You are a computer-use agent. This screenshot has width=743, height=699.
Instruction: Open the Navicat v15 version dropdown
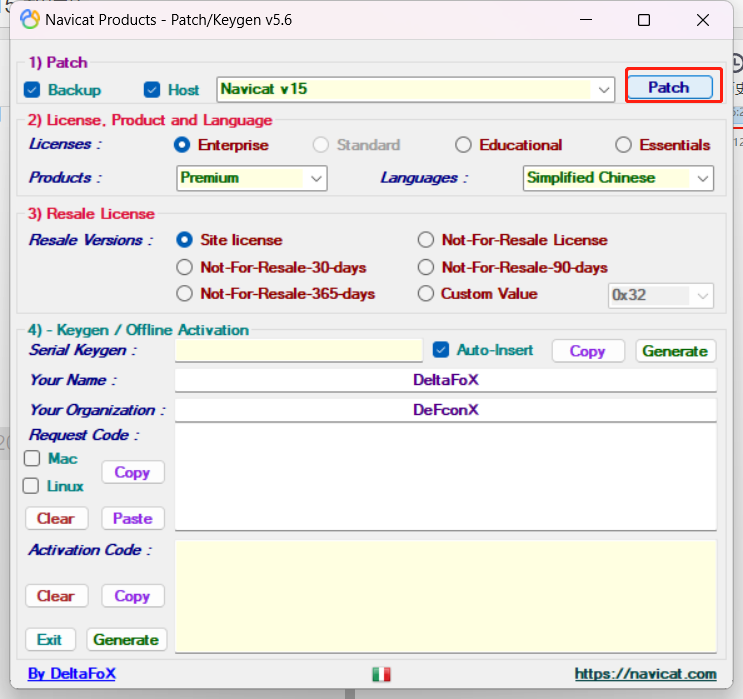tap(604, 90)
